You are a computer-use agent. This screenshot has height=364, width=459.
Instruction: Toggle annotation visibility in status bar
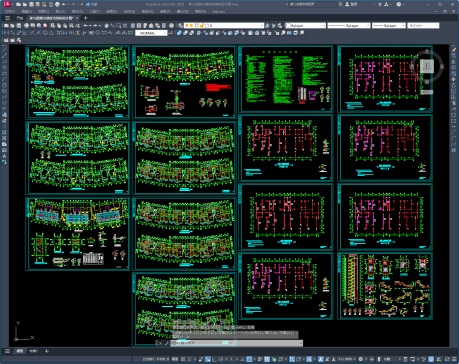point(321,359)
